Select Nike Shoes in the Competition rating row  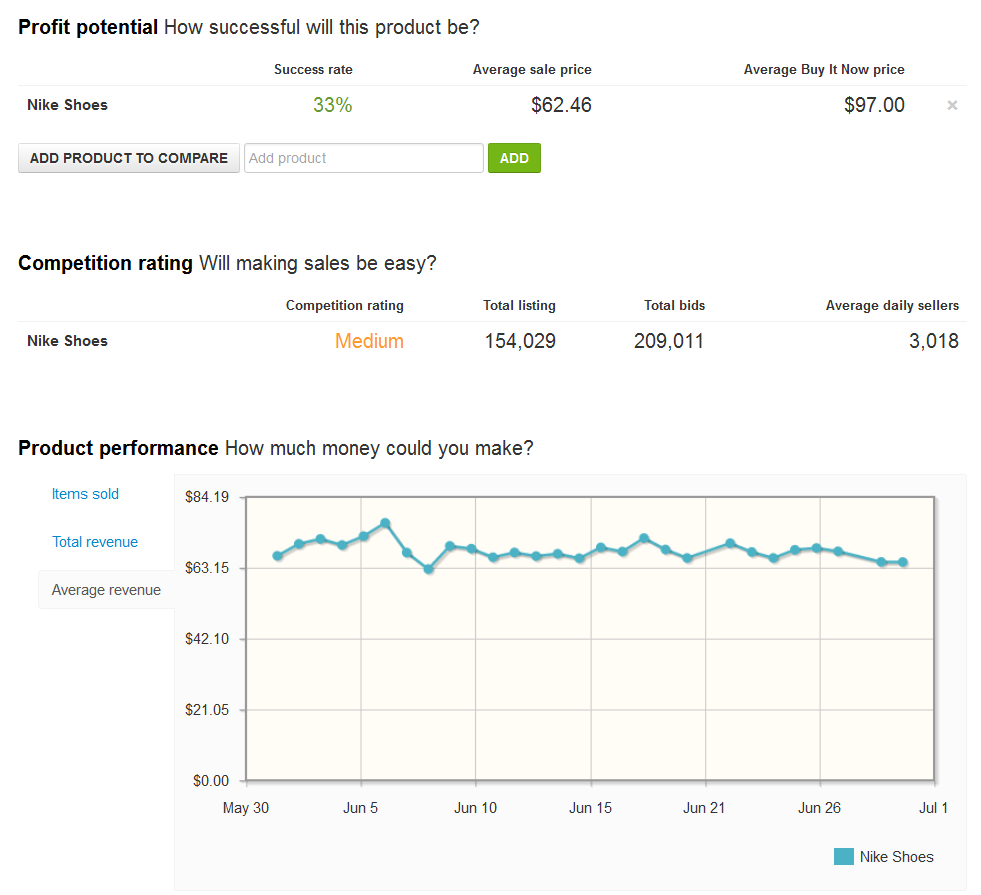coord(67,341)
